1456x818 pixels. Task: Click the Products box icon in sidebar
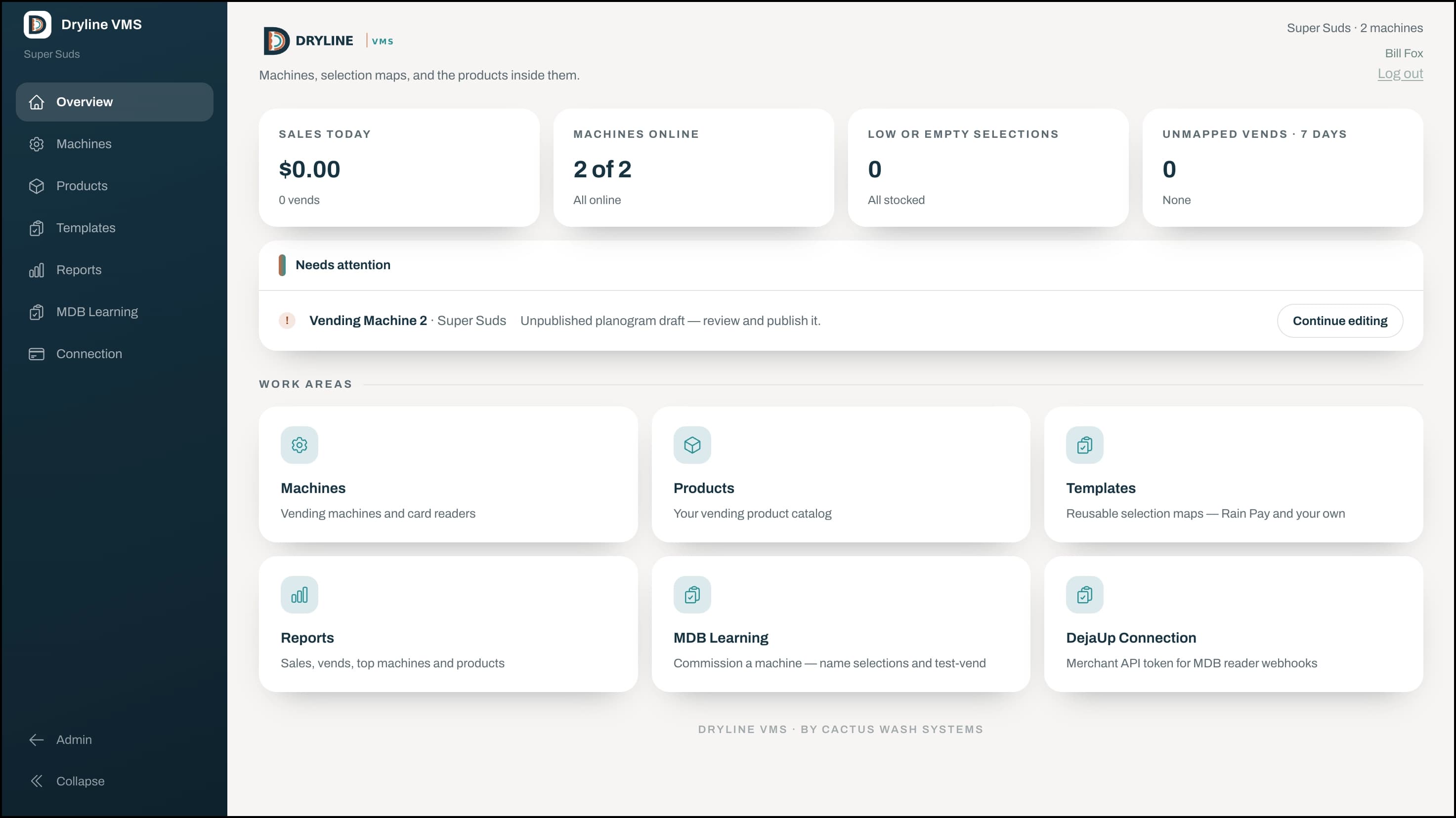coord(37,186)
